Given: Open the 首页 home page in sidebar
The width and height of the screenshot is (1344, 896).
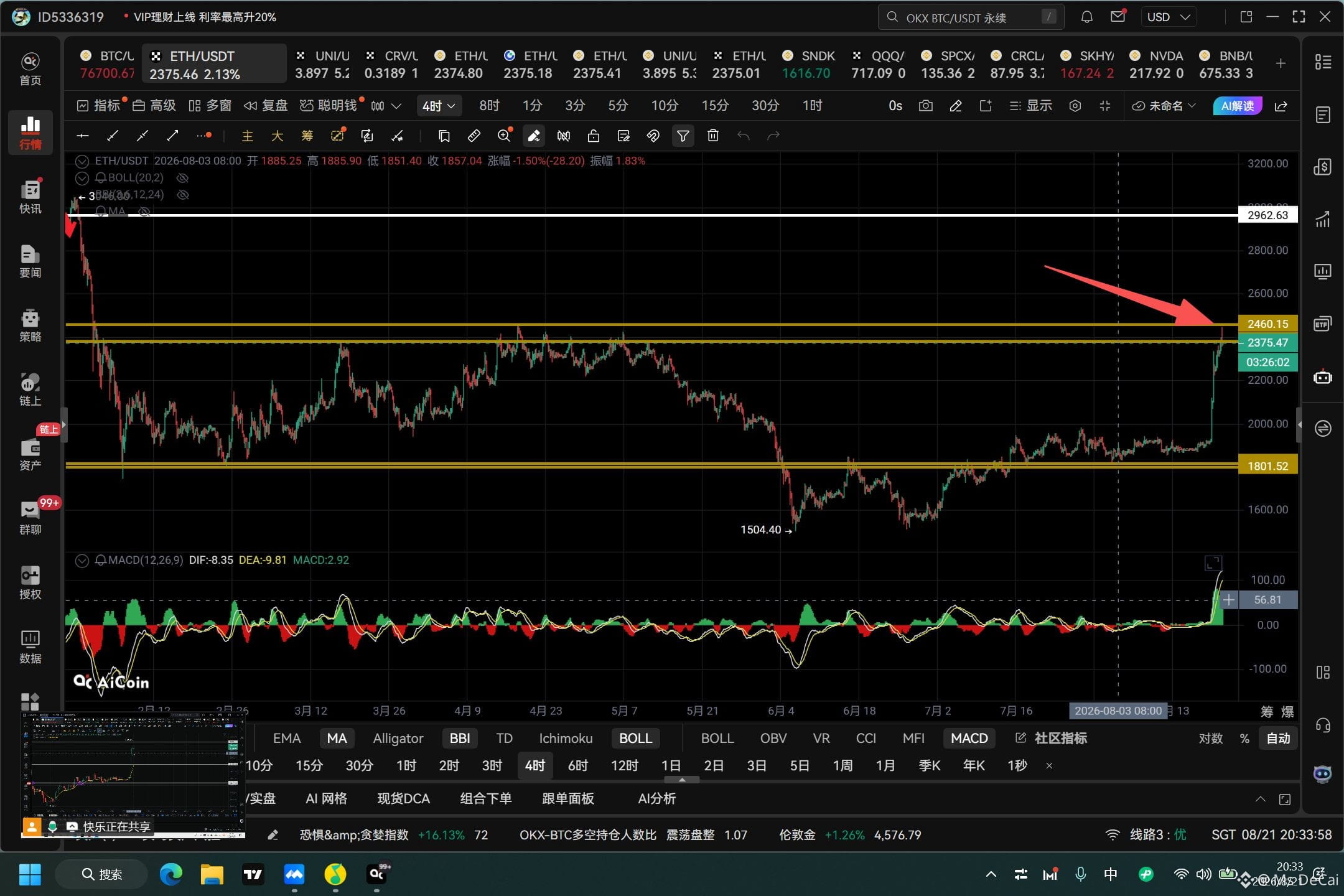Looking at the screenshot, I should (30, 69).
